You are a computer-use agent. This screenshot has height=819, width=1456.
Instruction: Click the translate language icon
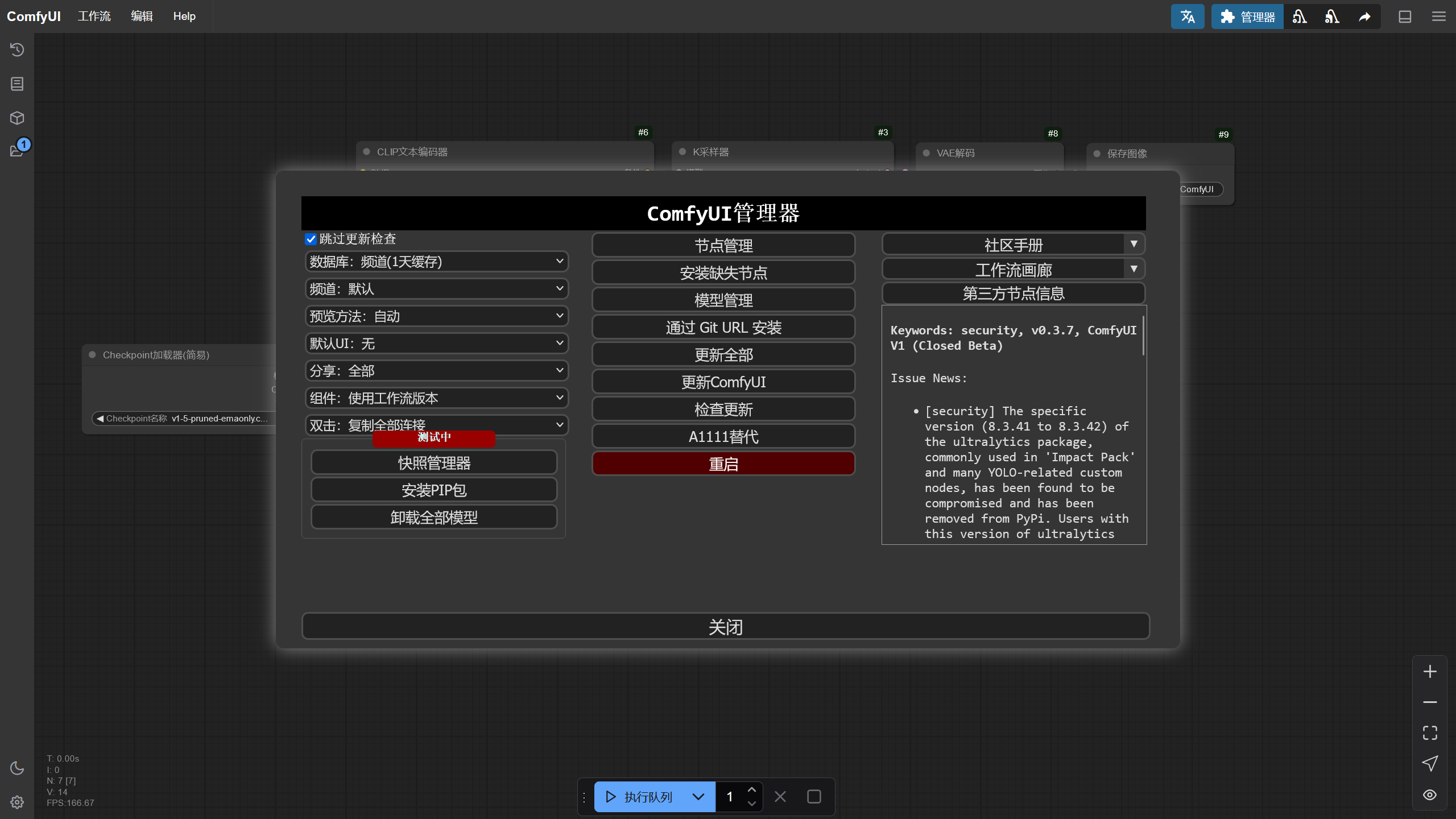1188,16
